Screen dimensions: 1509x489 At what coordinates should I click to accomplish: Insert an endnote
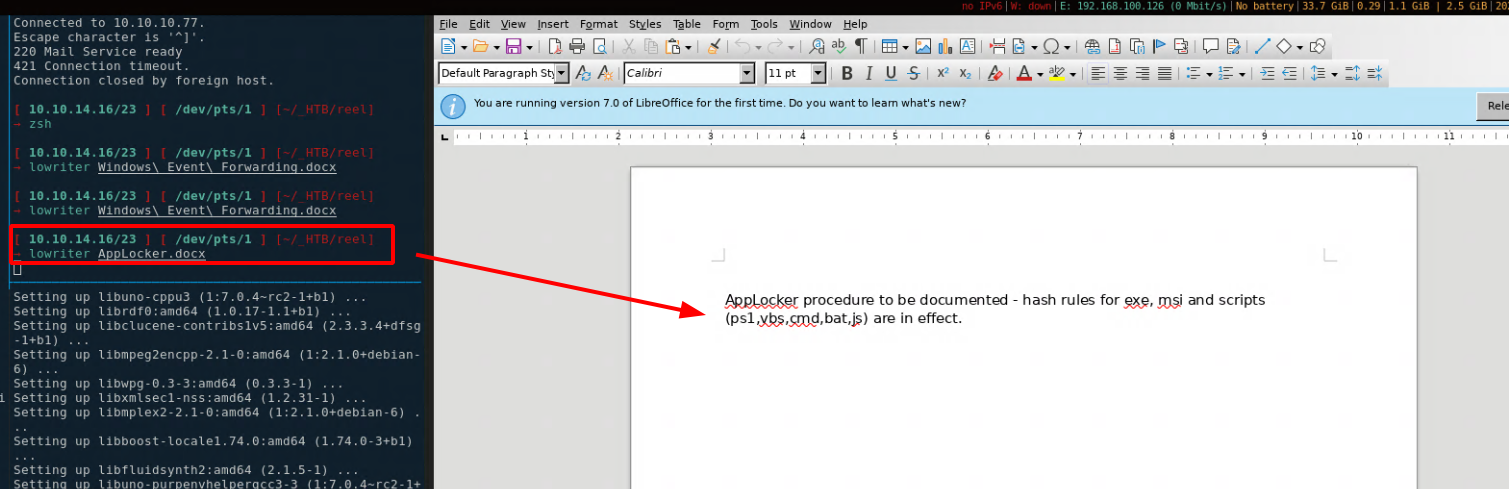(x=1137, y=46)
